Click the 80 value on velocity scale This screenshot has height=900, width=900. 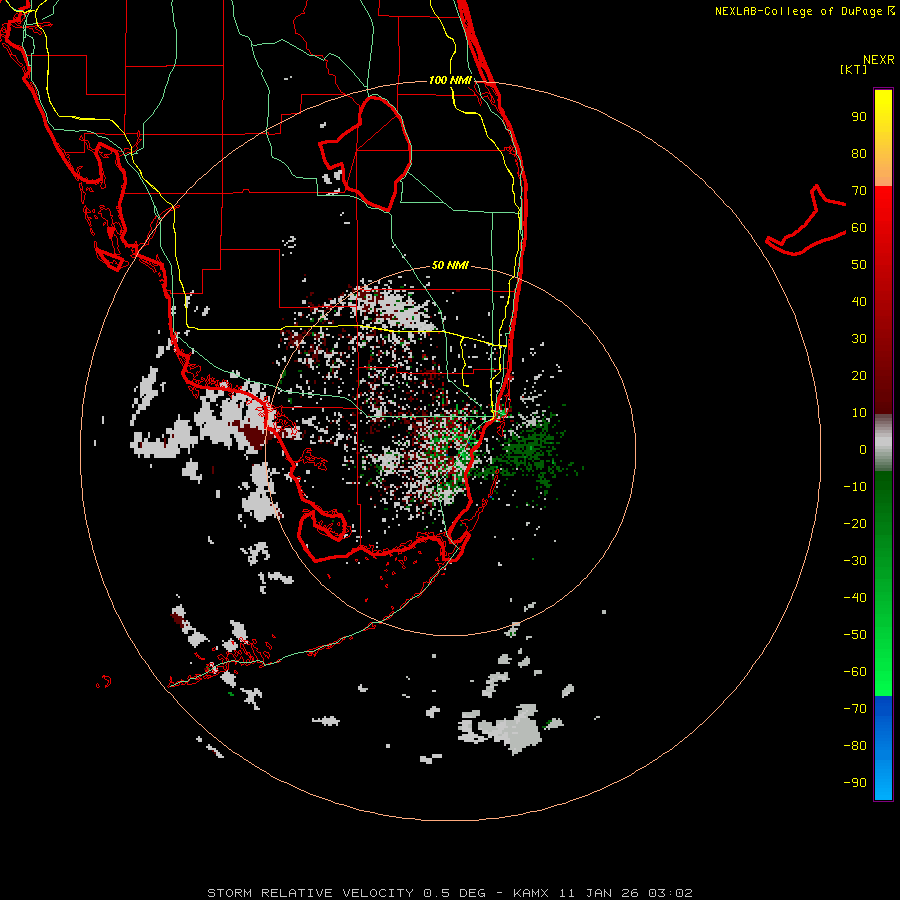click(x=859, y=154)
